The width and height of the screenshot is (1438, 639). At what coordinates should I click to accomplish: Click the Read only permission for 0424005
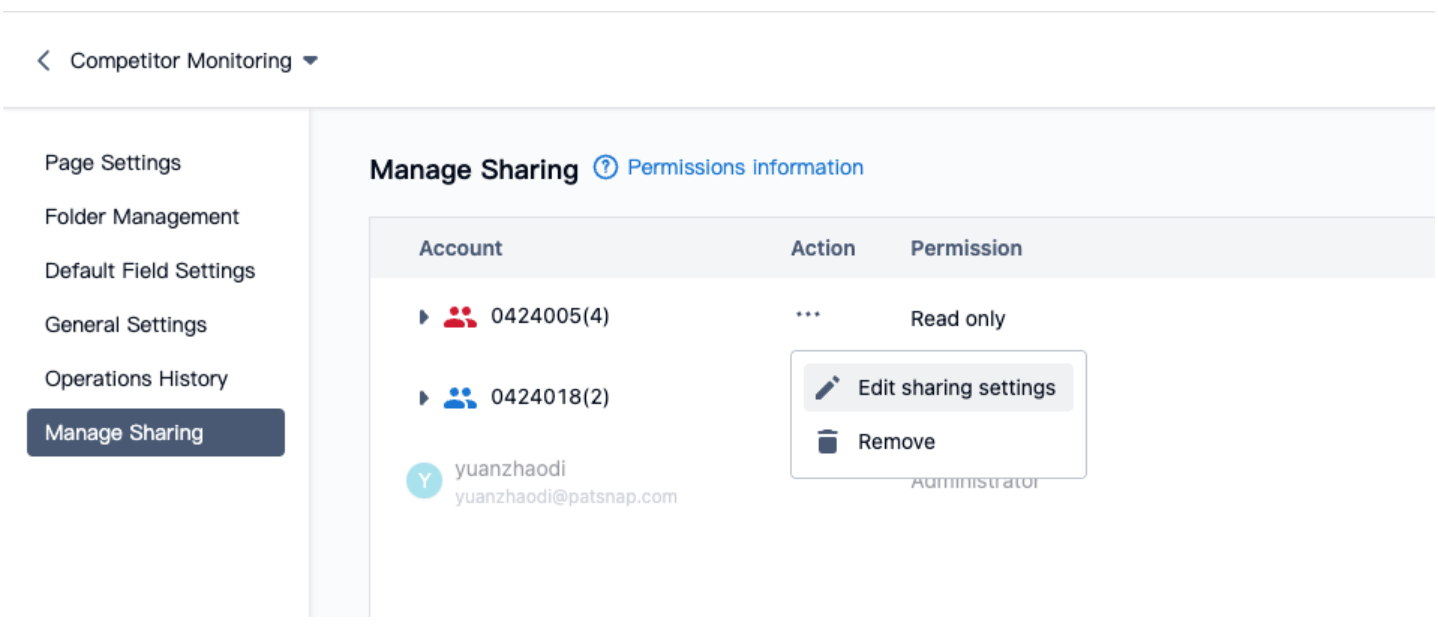[957, 319]
